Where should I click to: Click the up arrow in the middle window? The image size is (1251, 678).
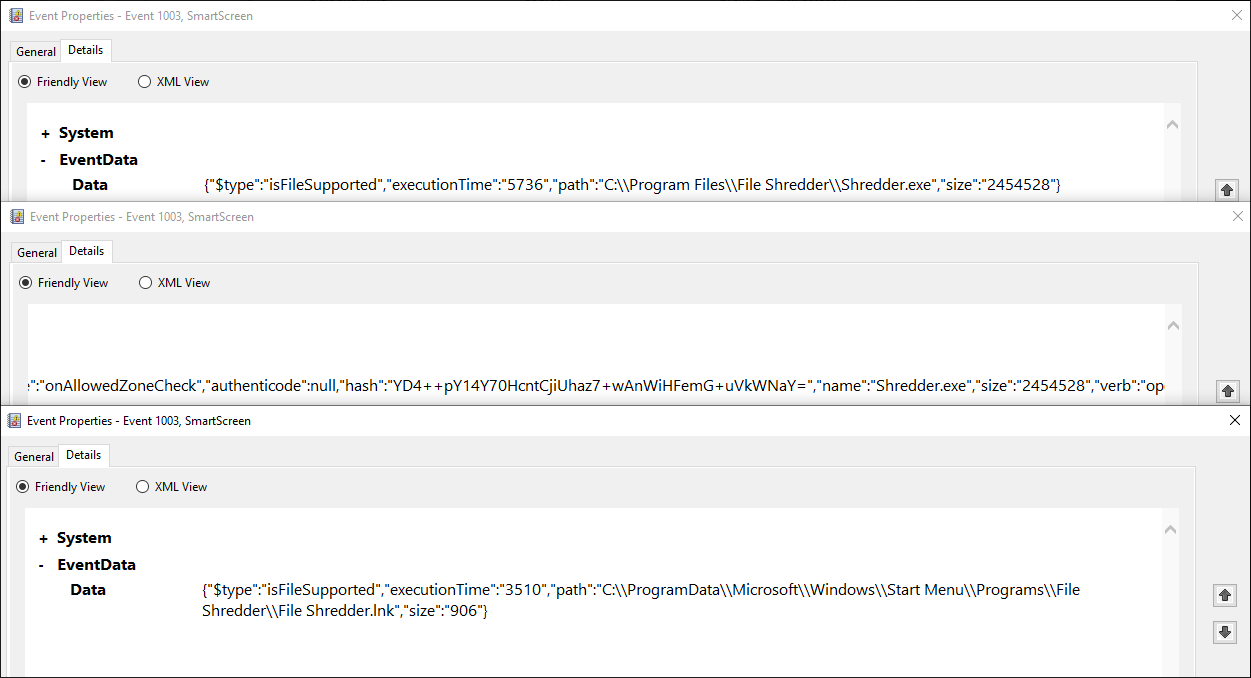click(1227, 391)
